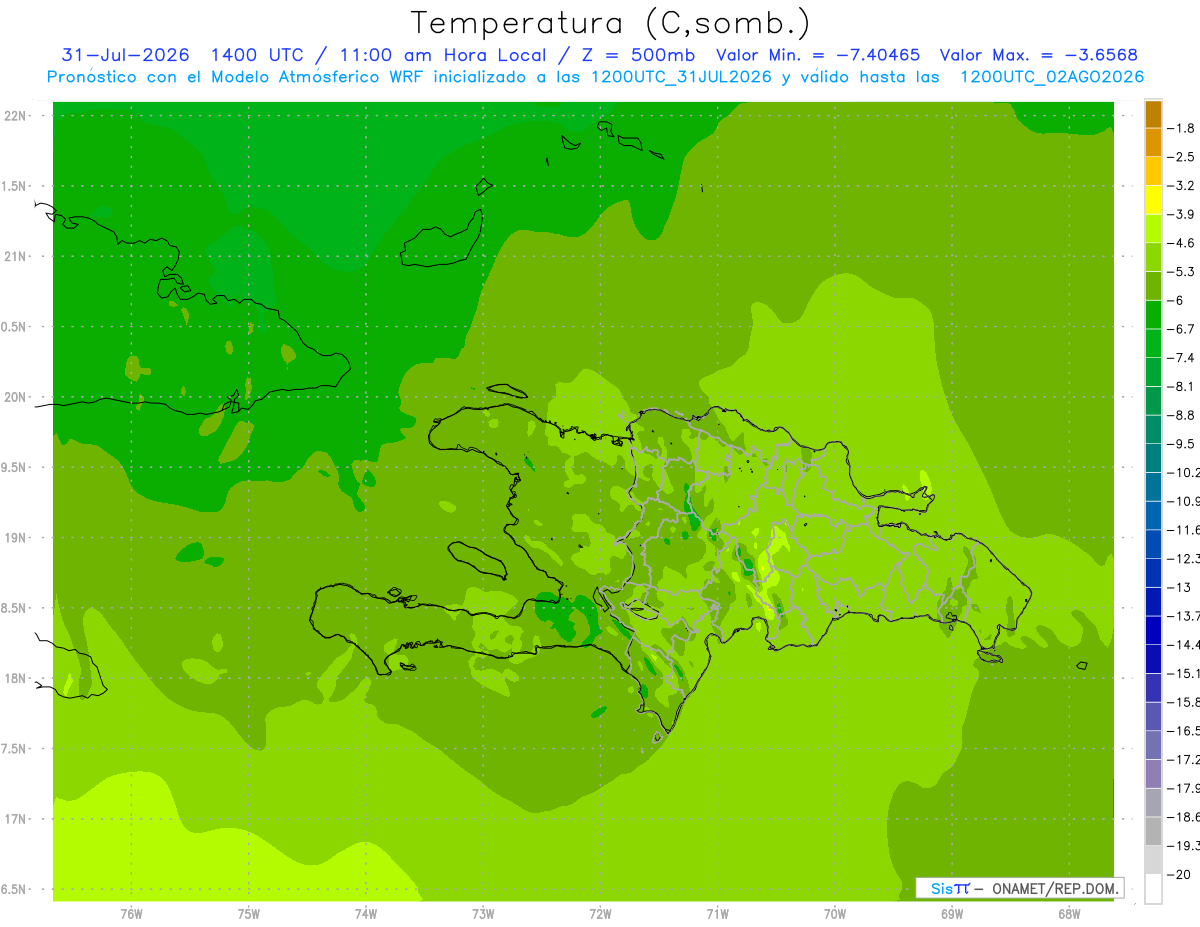Click the latitude label '19N'
The image size is (1200, 927).
(x=15, y=538)
